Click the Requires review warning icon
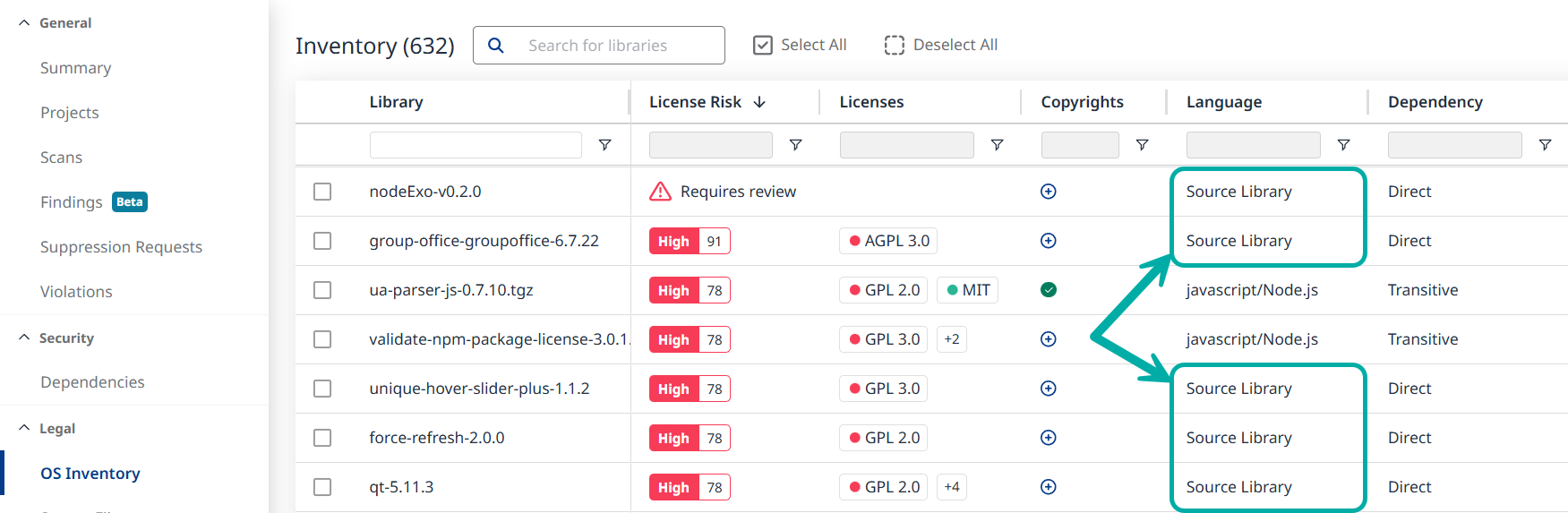This screenshot has height=513, width=1568. 660,192
